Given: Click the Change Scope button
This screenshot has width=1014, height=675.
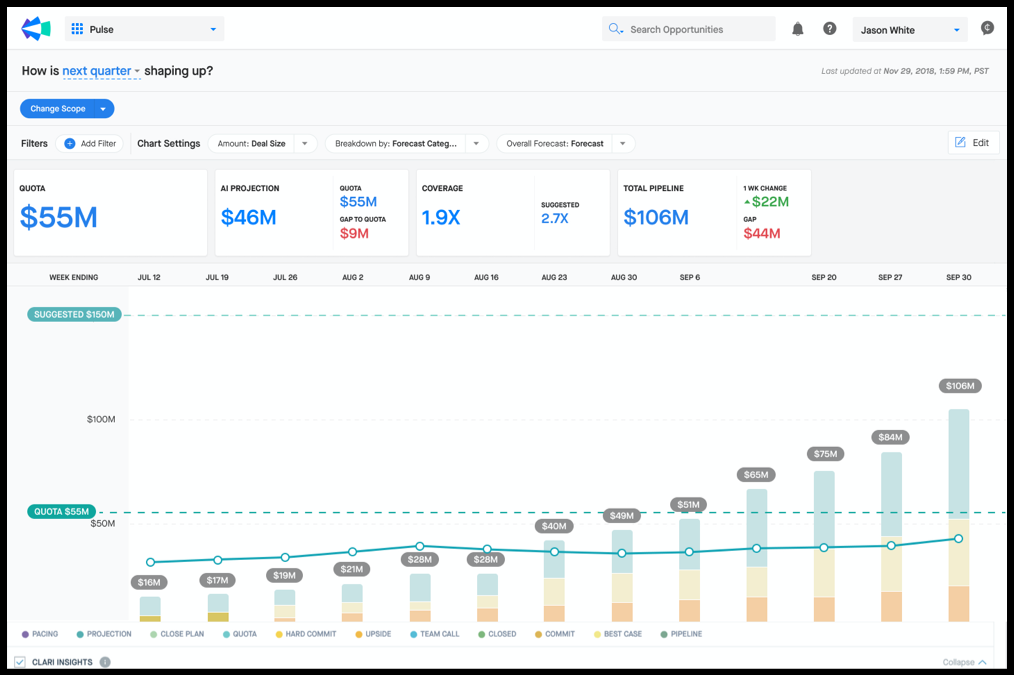Looking at the screenshot, I should pos(58,109).
